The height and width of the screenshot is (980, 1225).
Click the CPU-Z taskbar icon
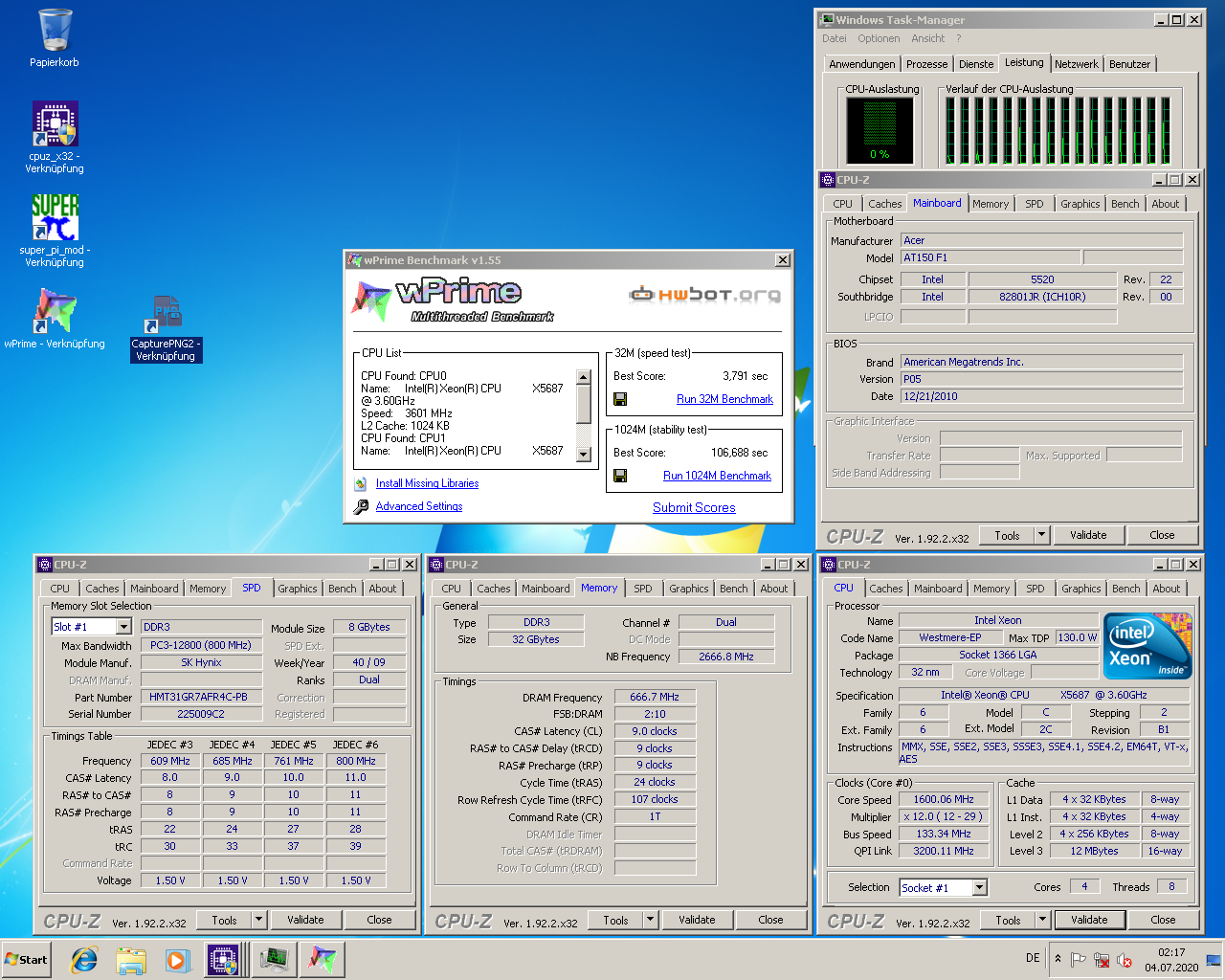click(224, 960)
